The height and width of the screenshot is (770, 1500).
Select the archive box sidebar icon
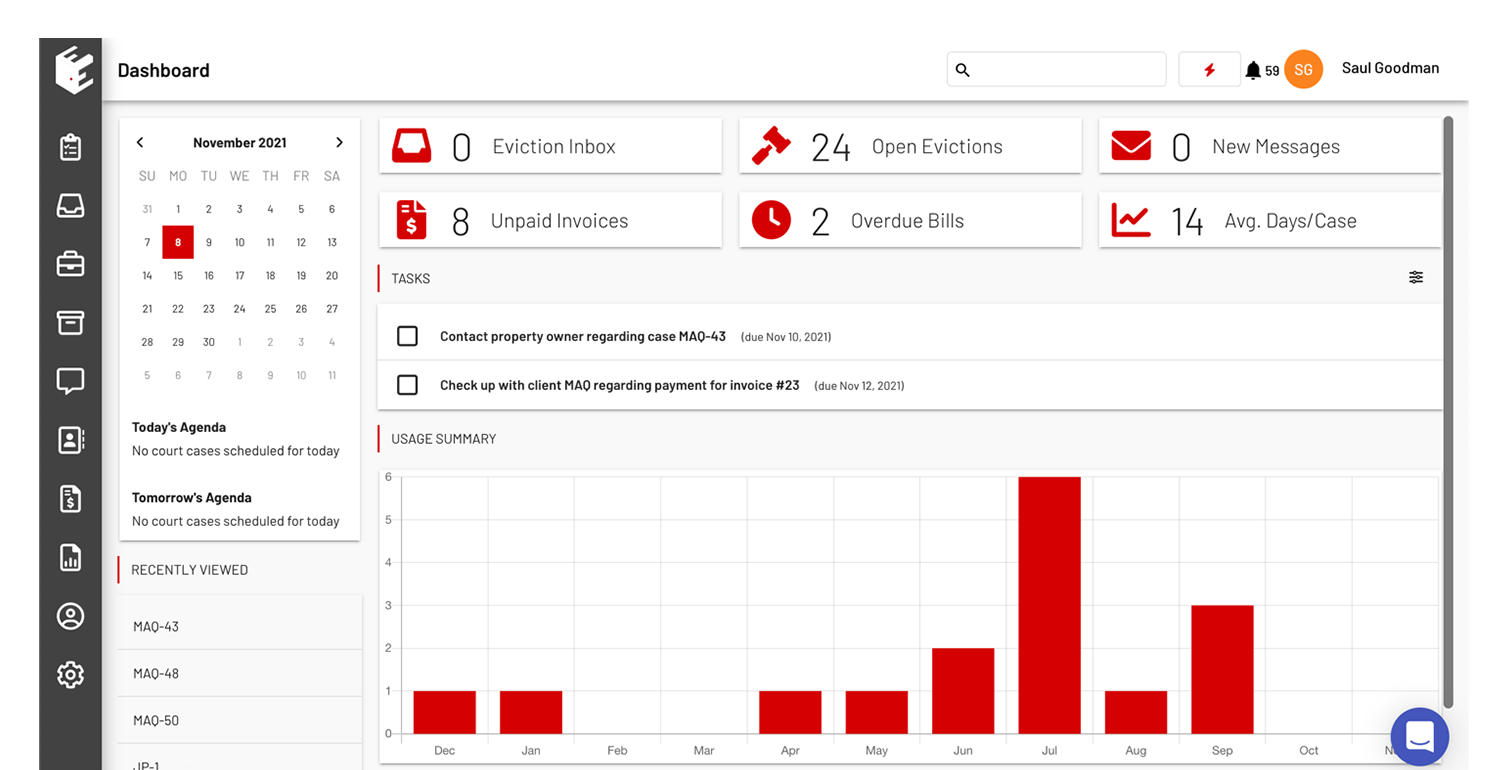coord(70,322)
